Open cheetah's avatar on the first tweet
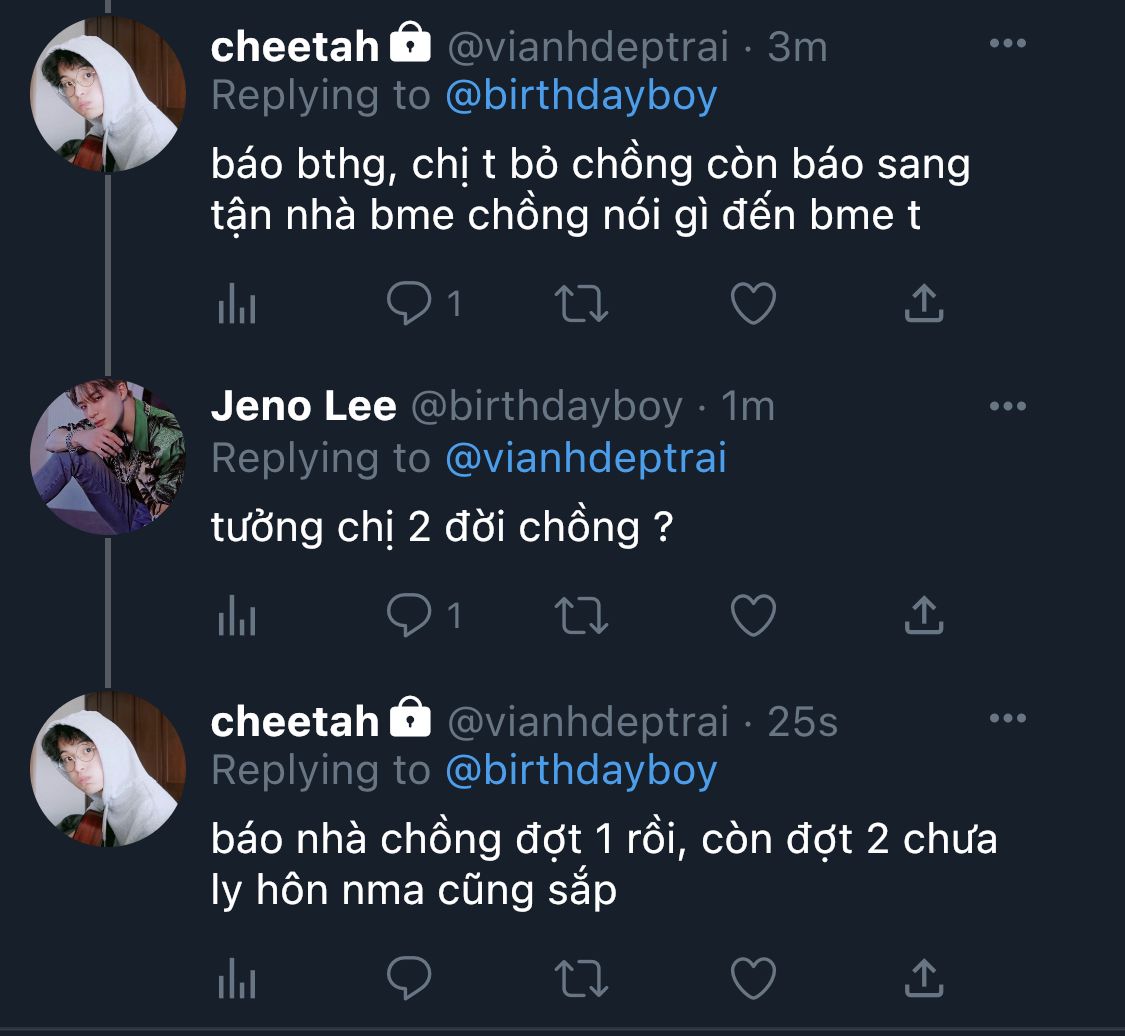This screenshot has width=1125, height=1036. 108,94
